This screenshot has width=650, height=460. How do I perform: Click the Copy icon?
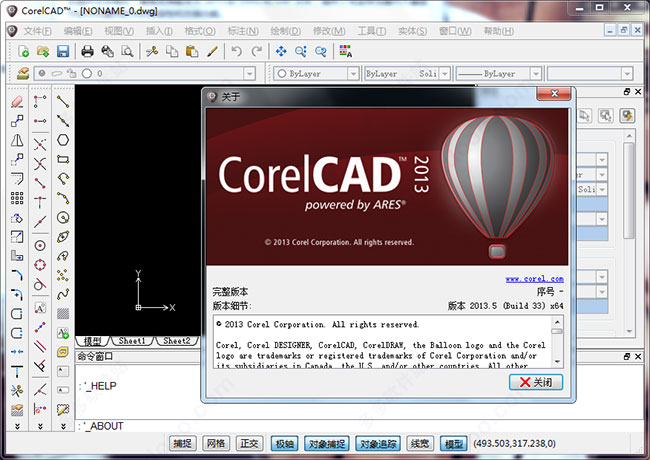[172, 51]
